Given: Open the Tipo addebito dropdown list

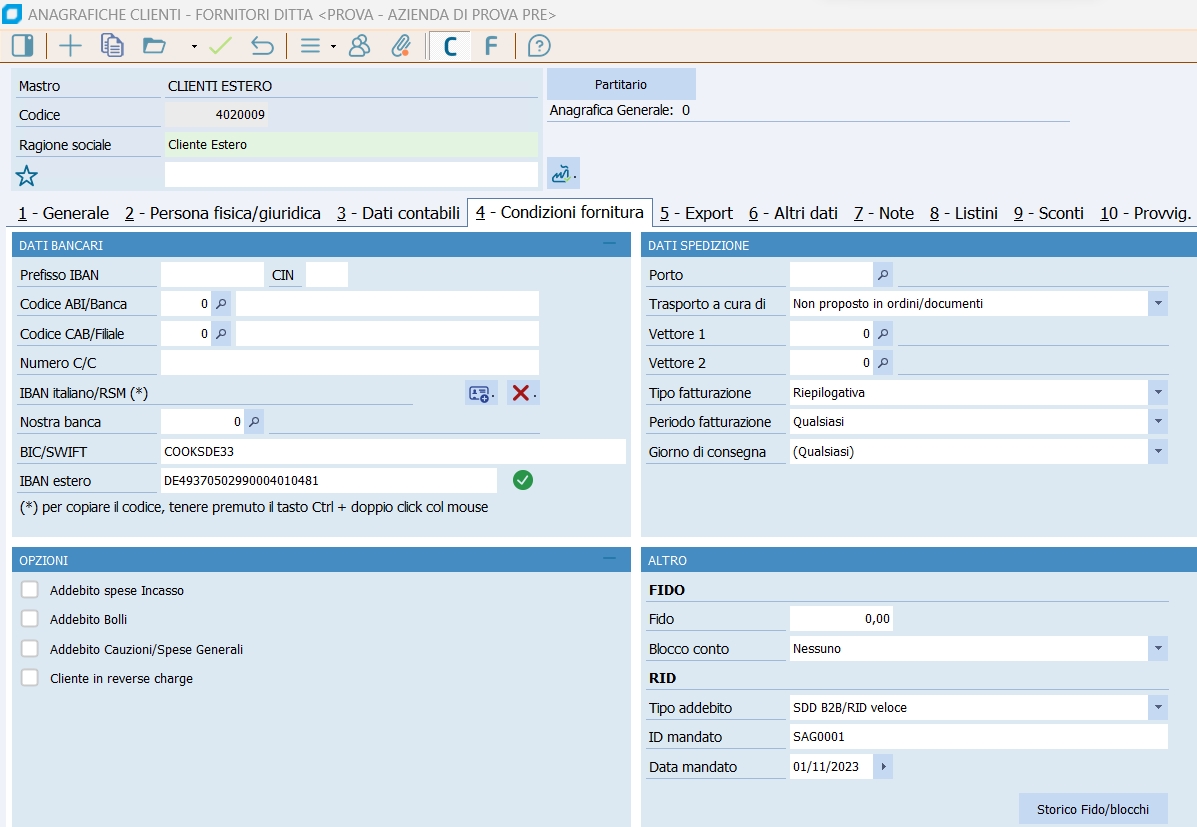Looking at the screenshot, I should [1158, 708].
